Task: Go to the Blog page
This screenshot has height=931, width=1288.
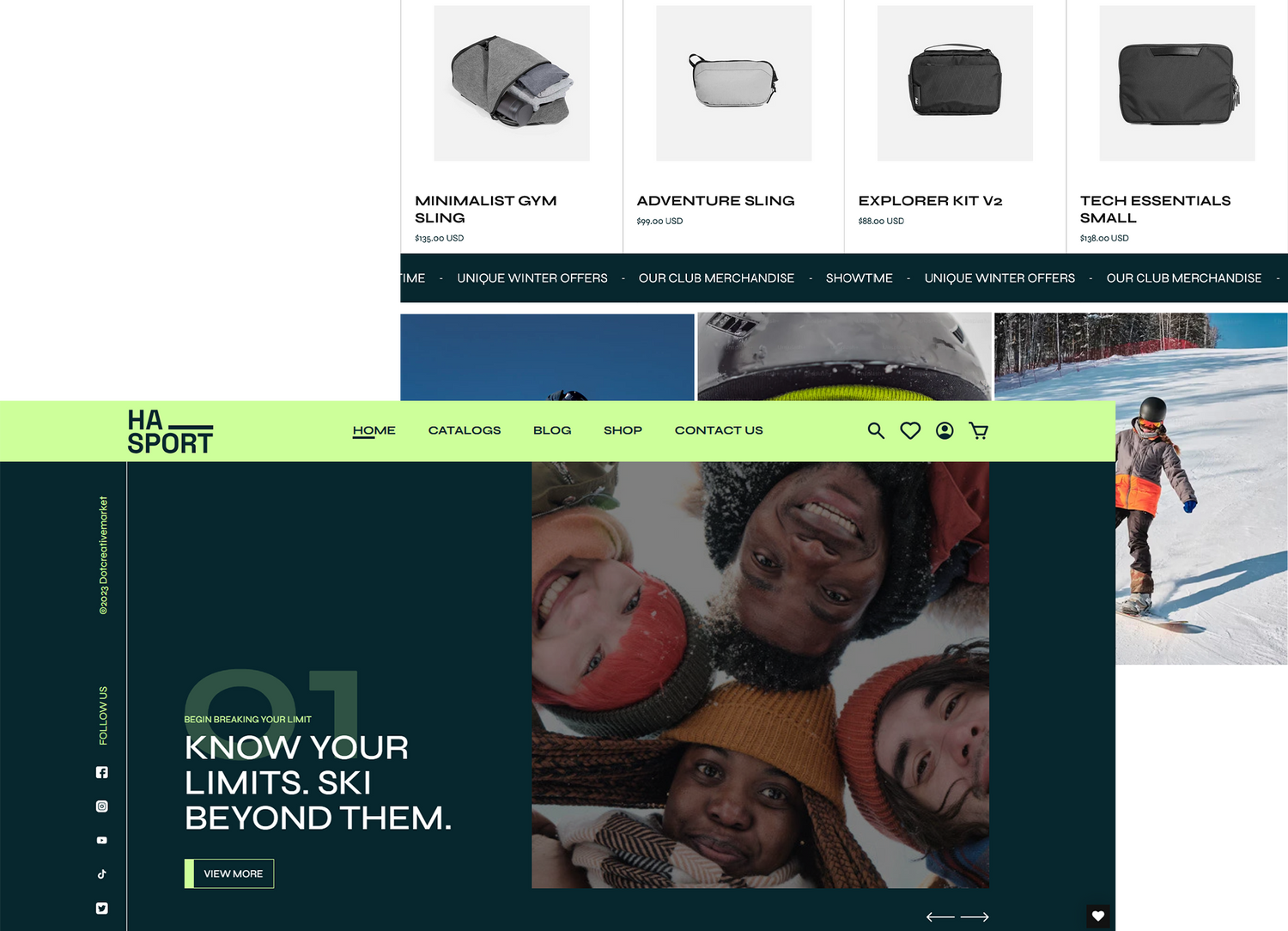Action: (x=552, y=430)
